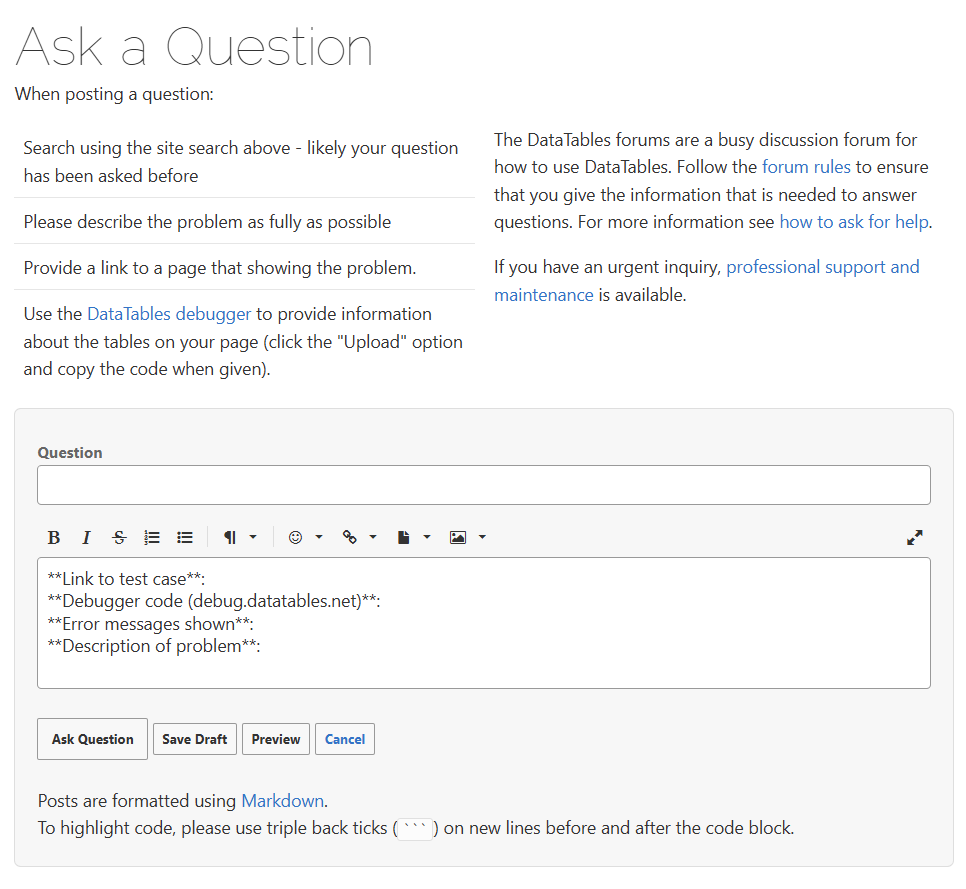Image resolution: width=966 pixels, height=889 pixels.
Task: Open the file attachment dropdown
Action: [413, 538]
